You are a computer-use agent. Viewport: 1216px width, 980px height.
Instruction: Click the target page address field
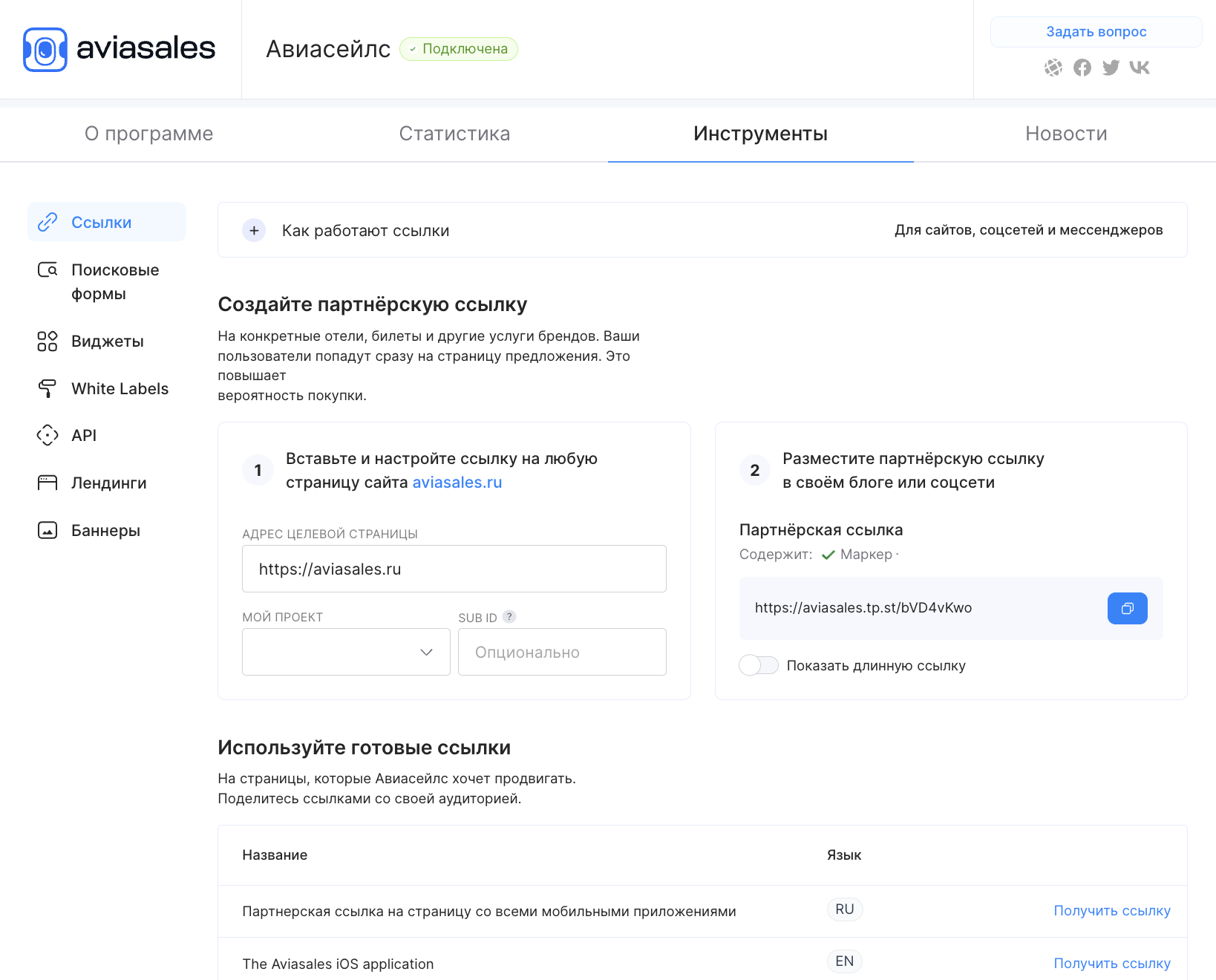(454, 569)
